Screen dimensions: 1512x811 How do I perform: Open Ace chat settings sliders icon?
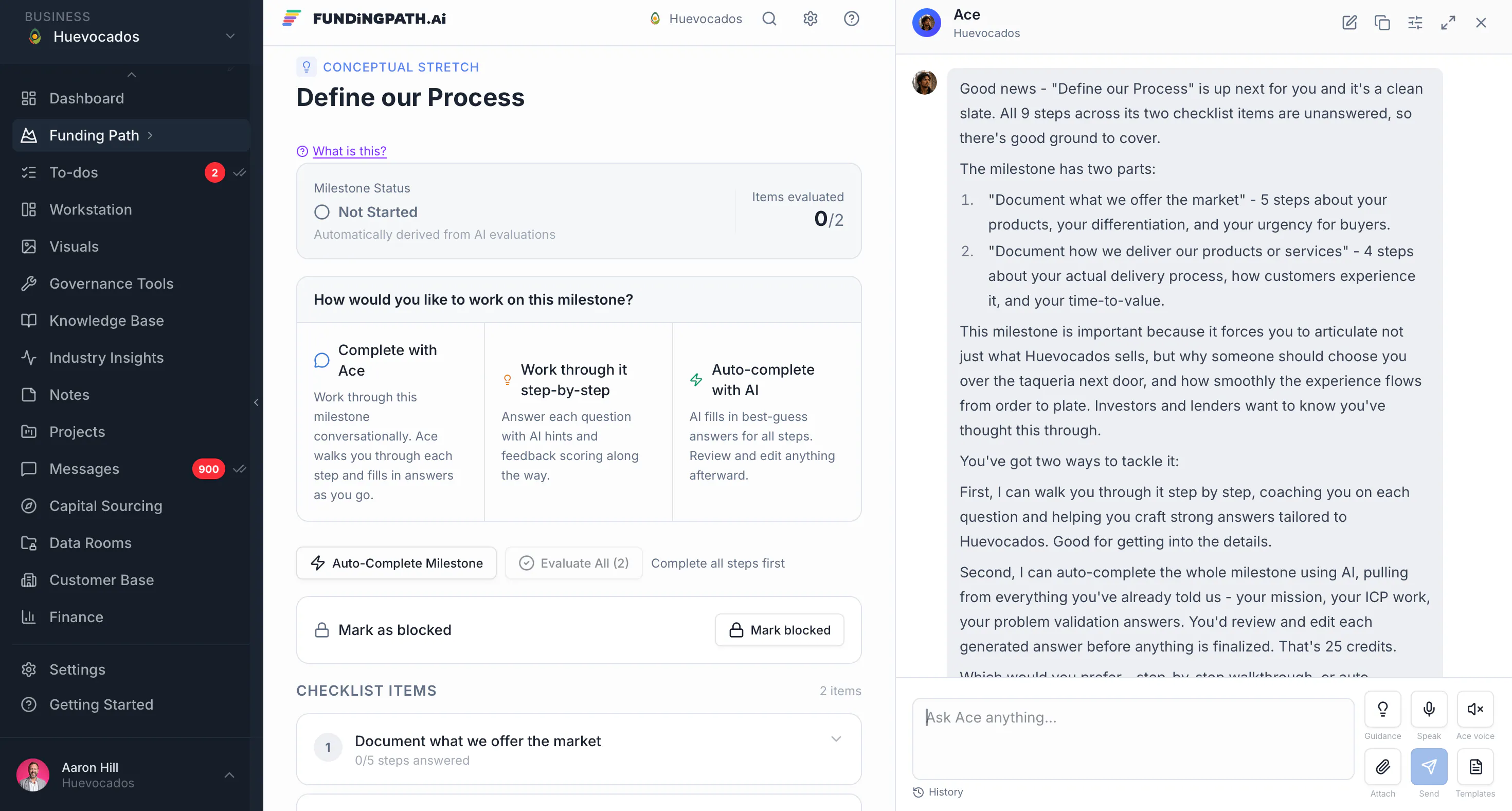pos(1415,23)
